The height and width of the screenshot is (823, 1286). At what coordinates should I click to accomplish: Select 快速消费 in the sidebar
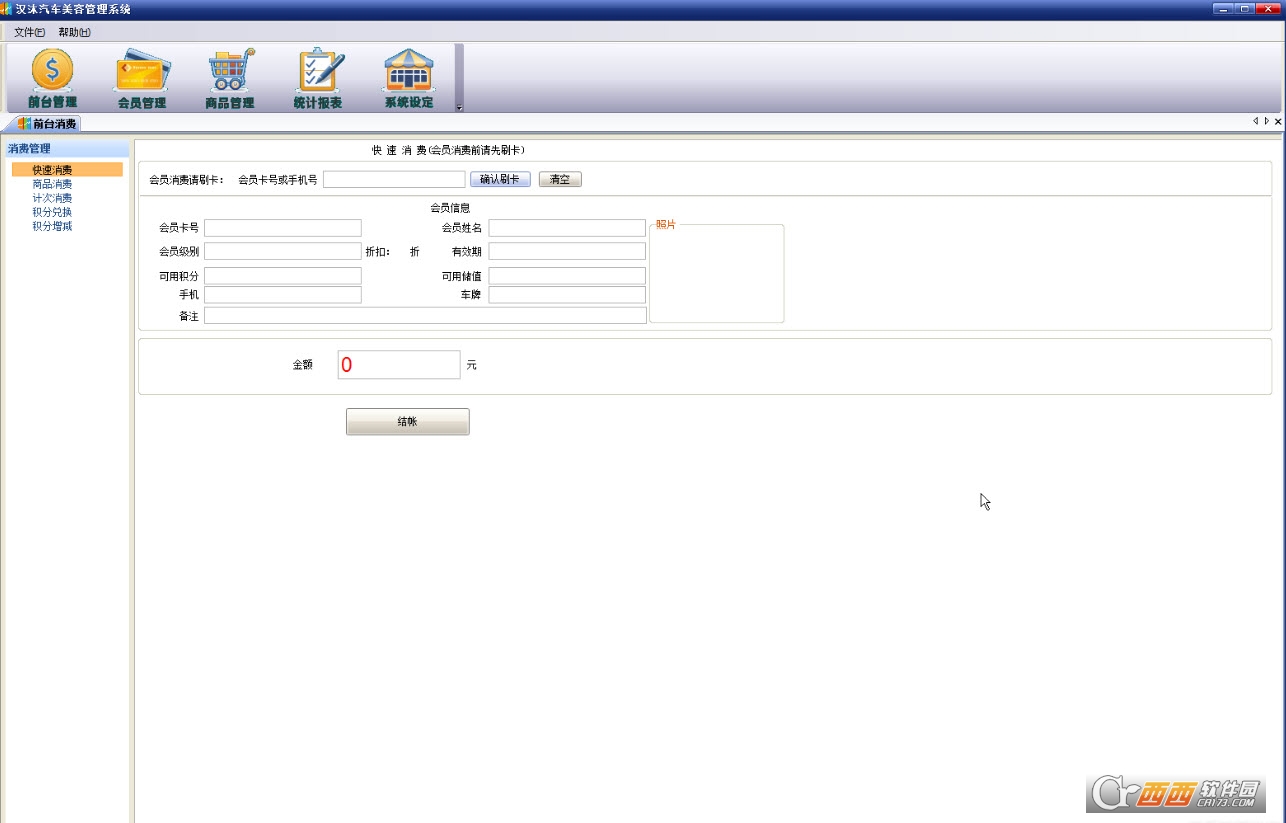(x=67, y=170)
